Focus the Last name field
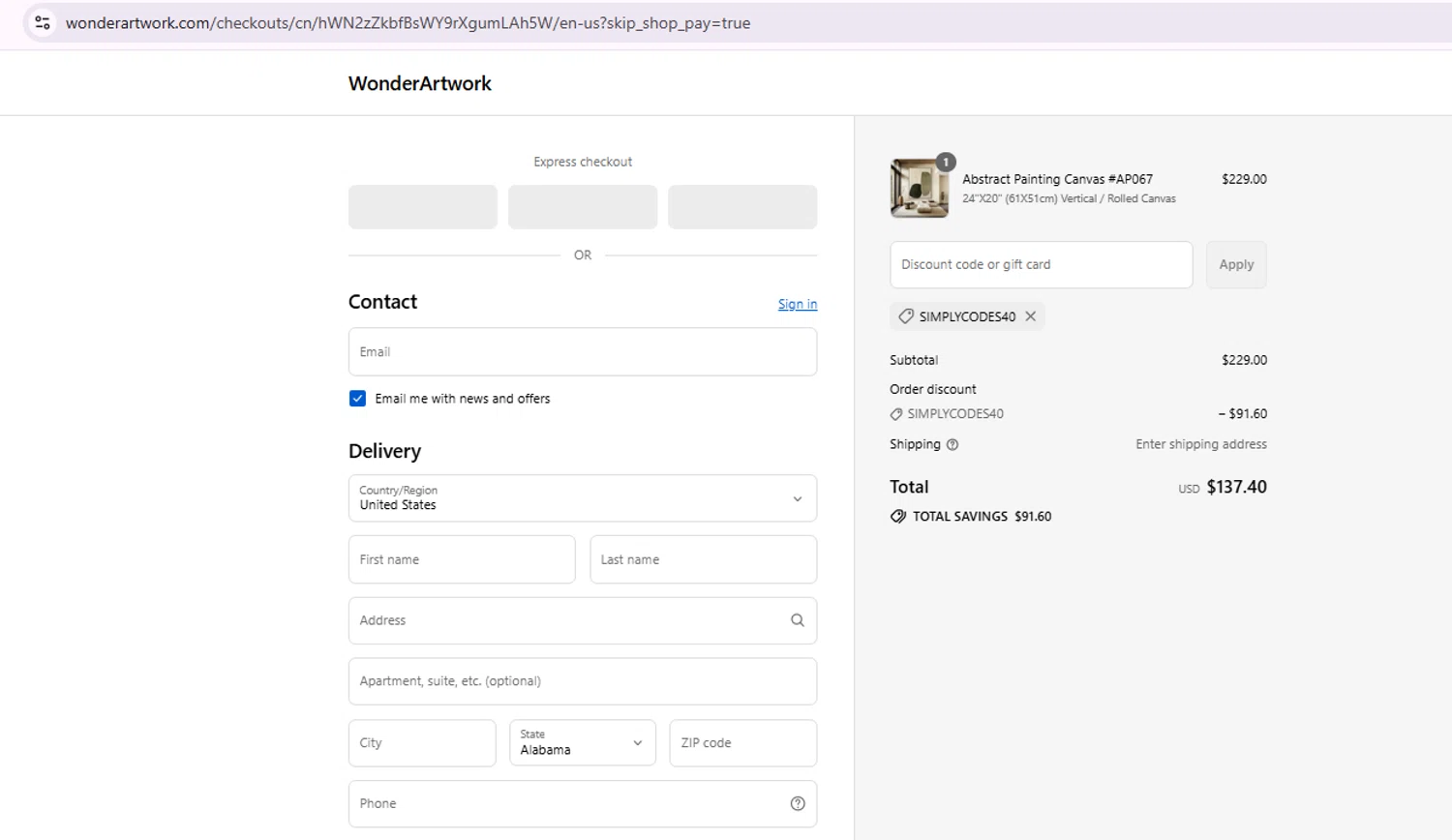Screen dimensions: 1452x840 pyautogui.click(x=704, y=559)
